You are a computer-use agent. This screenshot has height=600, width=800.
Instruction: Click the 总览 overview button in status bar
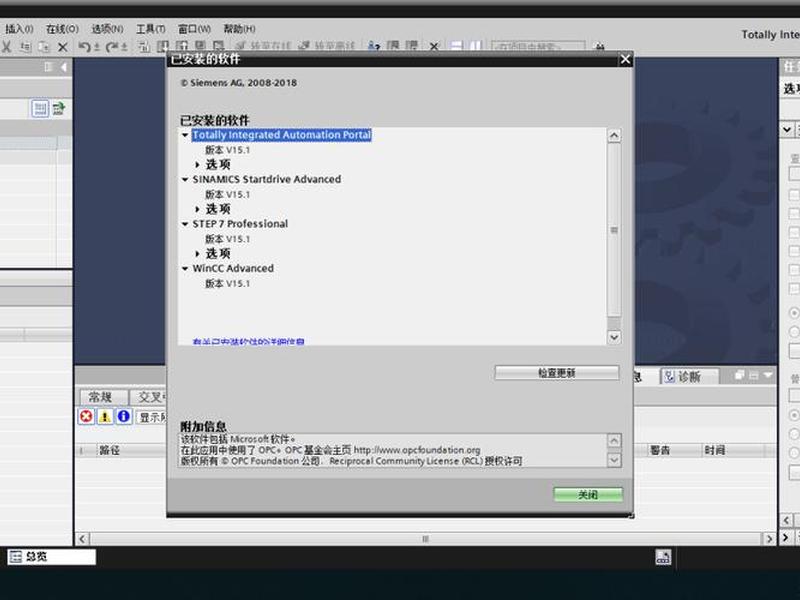tap(52, 557)
